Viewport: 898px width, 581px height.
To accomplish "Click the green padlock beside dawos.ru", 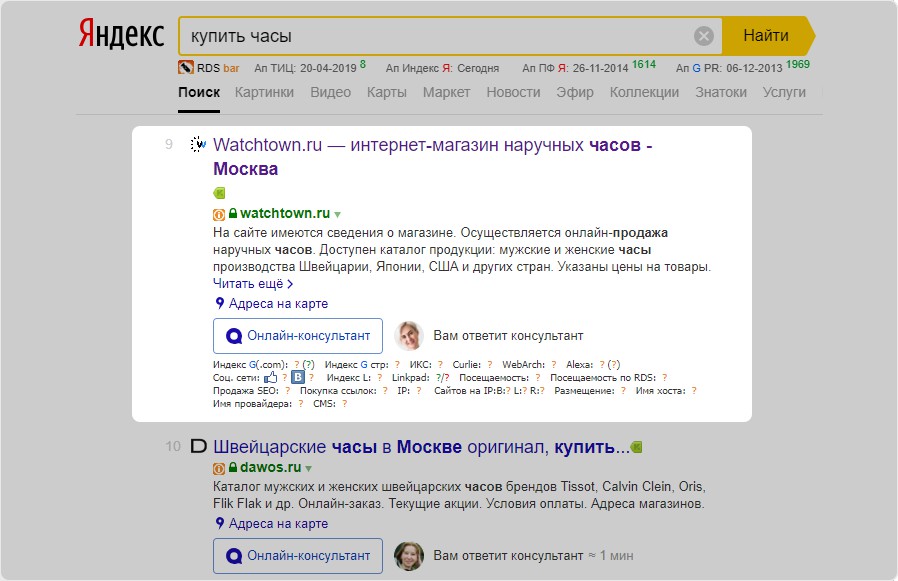I will (x=233, y=468).
